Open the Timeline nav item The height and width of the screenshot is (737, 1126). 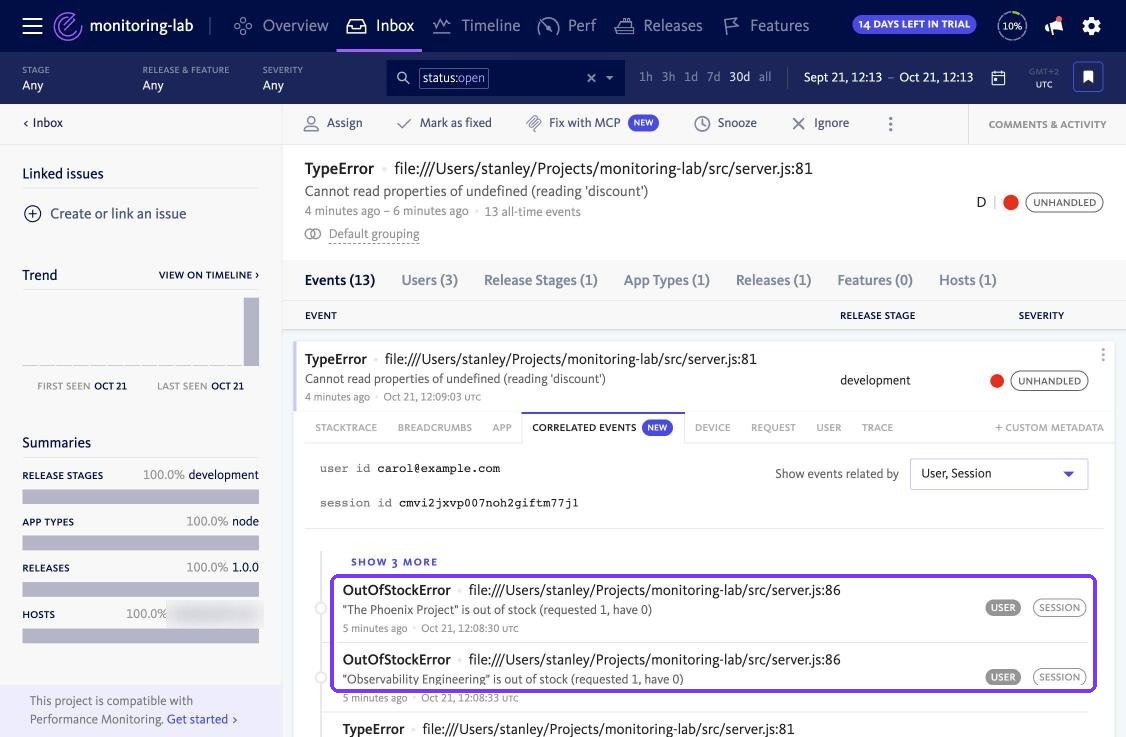pos(476,26)
